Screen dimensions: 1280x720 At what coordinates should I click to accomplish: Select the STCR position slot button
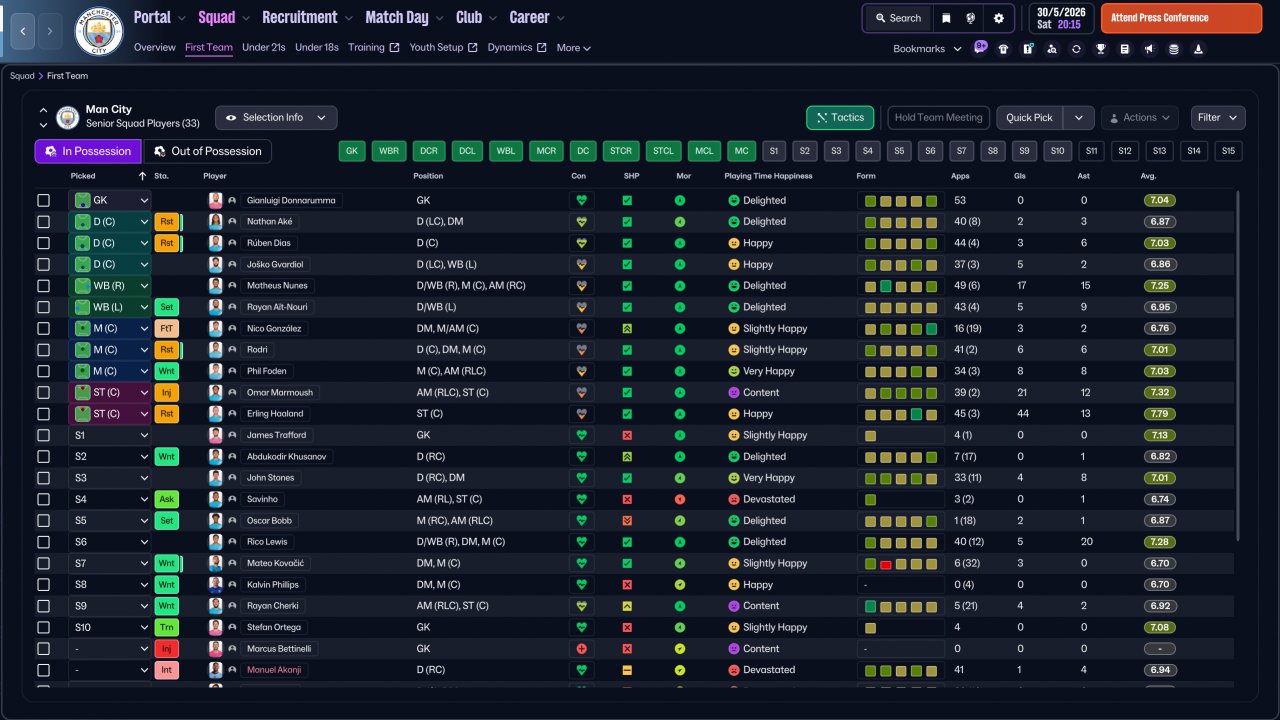621,151
